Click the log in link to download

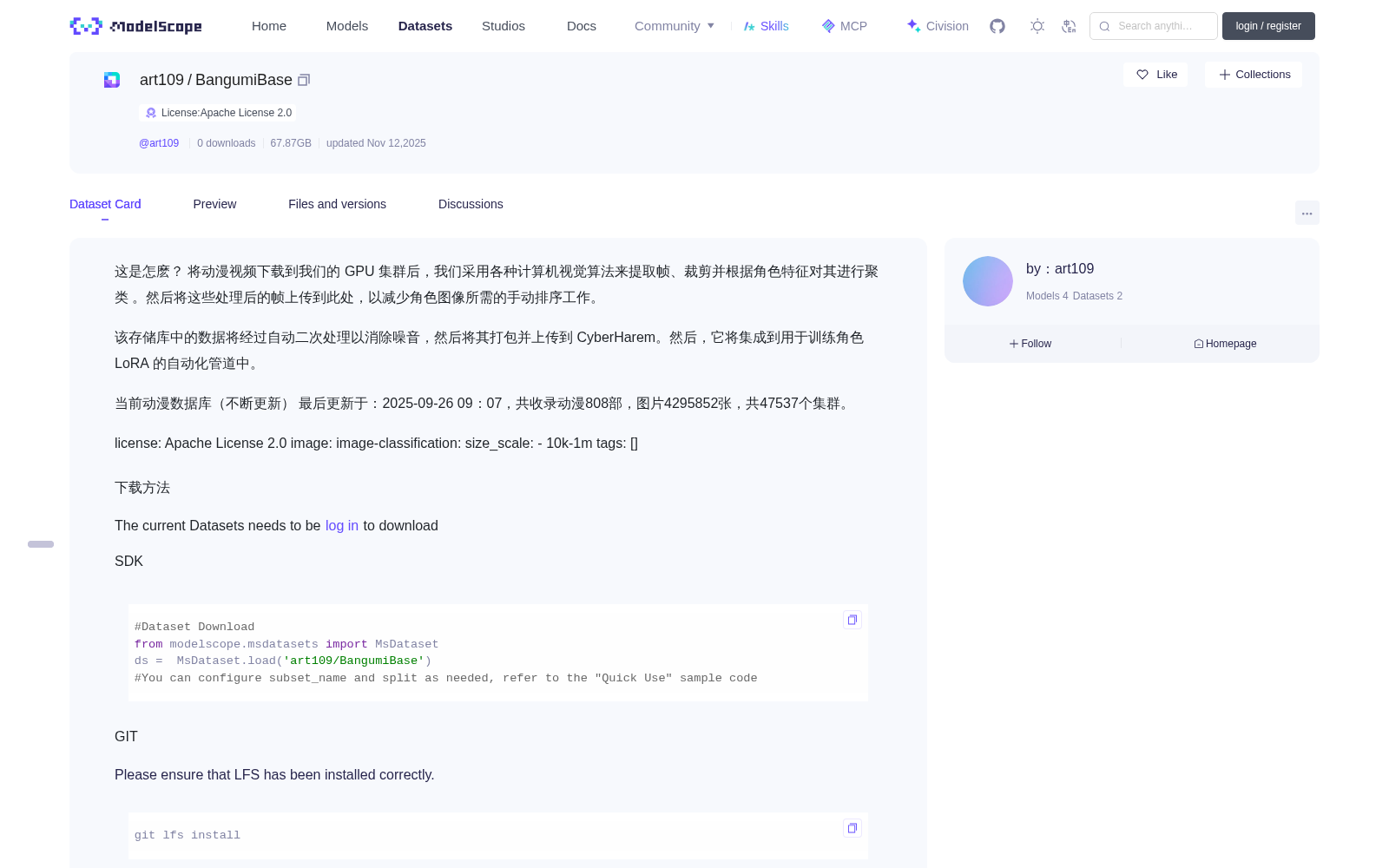342,526
